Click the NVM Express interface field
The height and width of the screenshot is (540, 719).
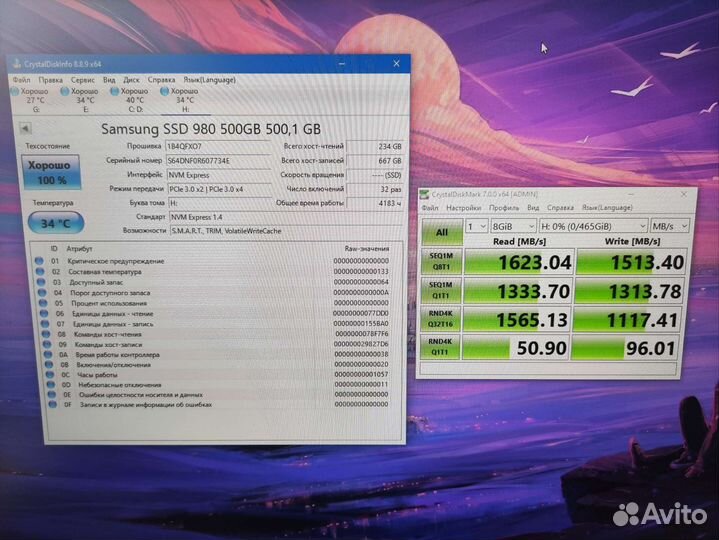pyautogui.click(x=219, y=175)
